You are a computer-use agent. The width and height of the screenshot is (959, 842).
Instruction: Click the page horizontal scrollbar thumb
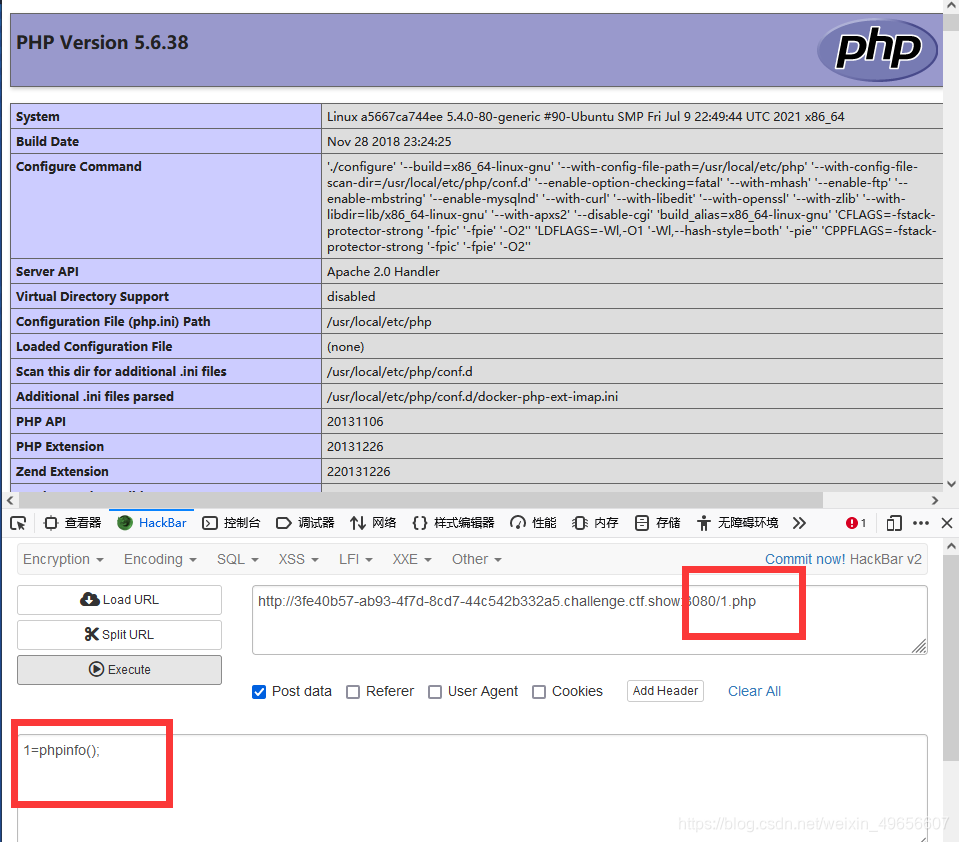click(420, 500)
